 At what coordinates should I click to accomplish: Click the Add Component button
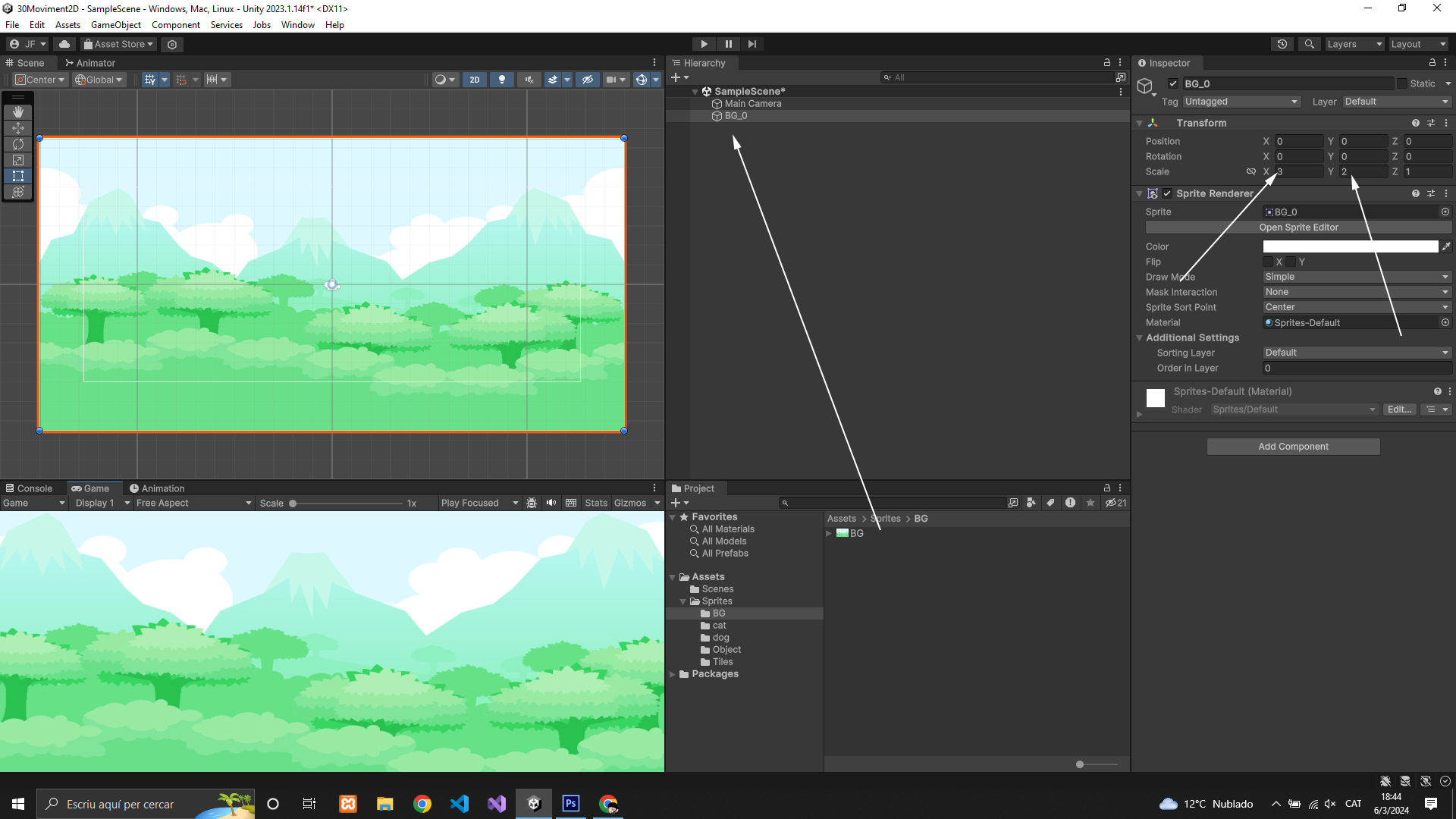(1293, 447)
